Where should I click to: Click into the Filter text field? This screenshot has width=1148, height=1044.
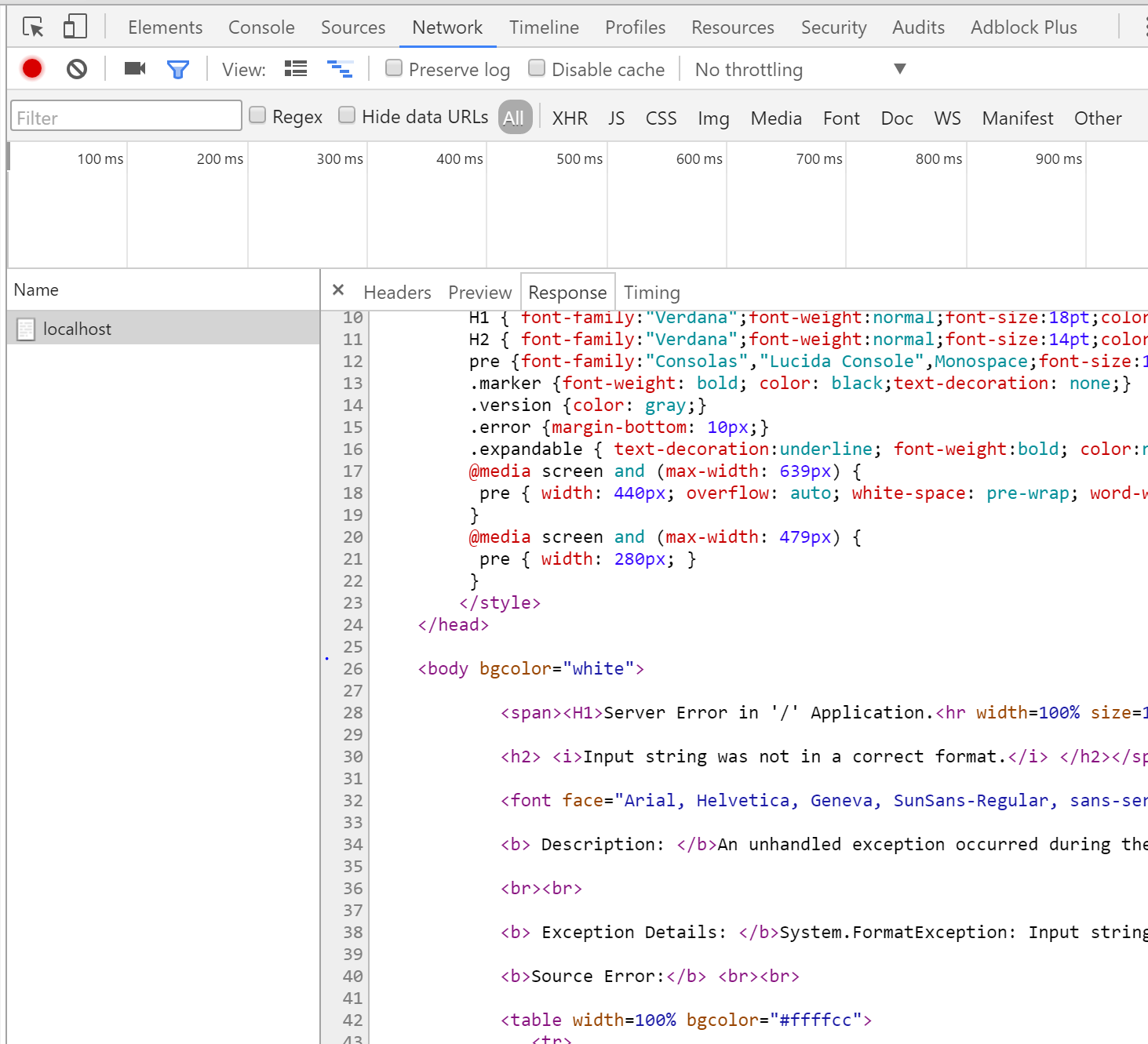126,118
